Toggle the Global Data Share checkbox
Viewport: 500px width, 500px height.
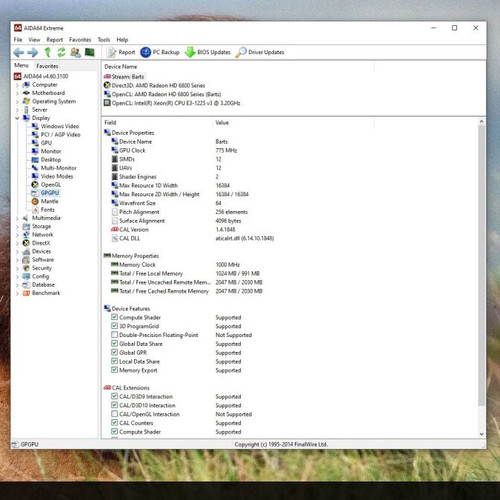[114, 343]
